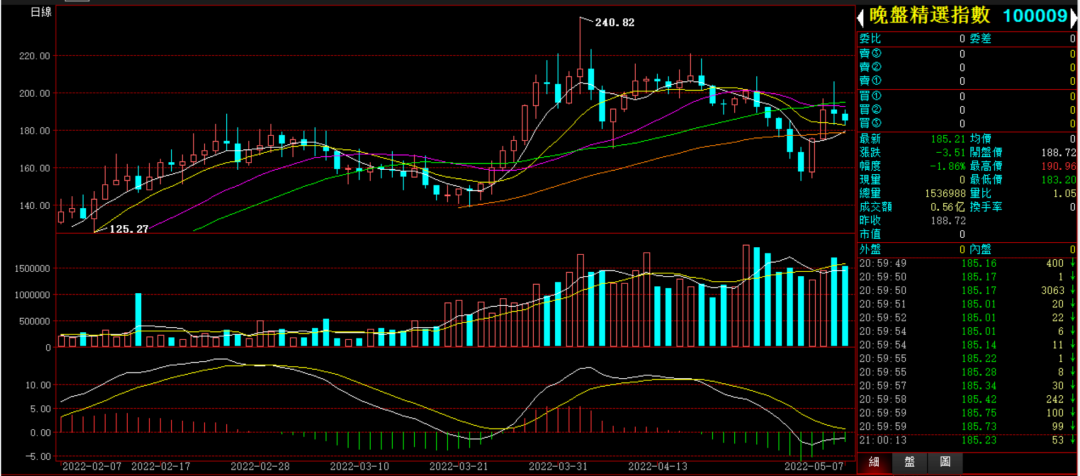The width and height of the screenshot is (1080, 476).
Task: Select the 外盤 label
Action: point(869,249)
